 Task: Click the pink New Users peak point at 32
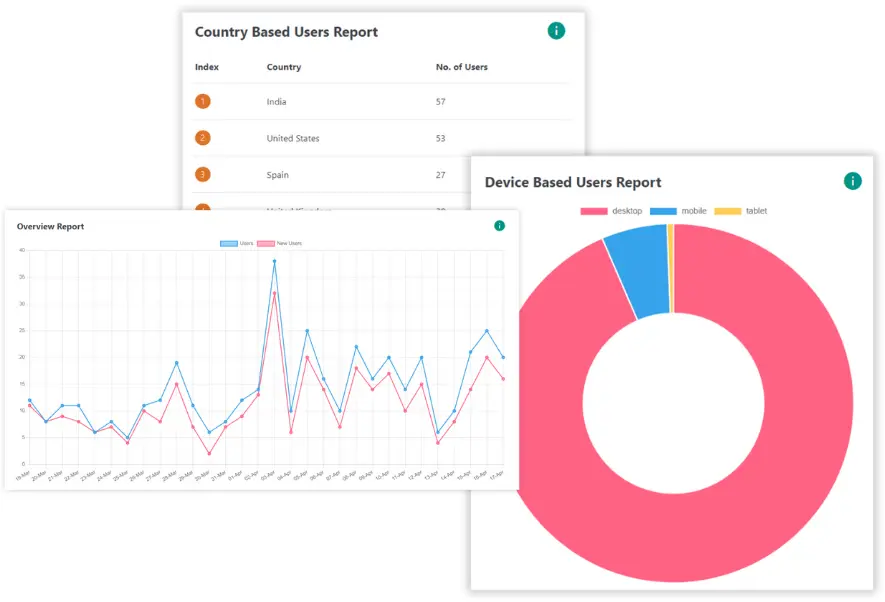coord(275,293)
